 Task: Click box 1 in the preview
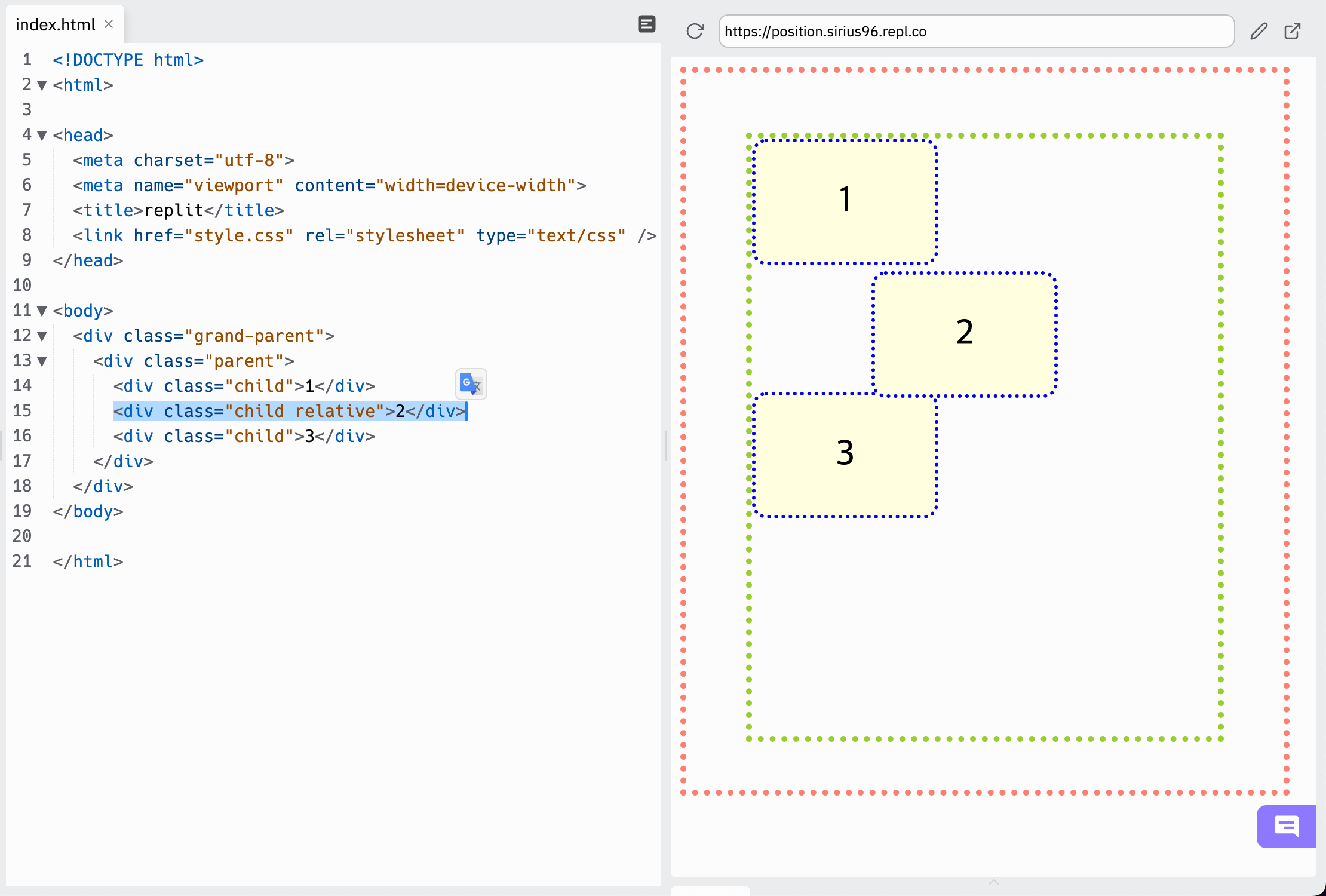click(x=845, y=201)
